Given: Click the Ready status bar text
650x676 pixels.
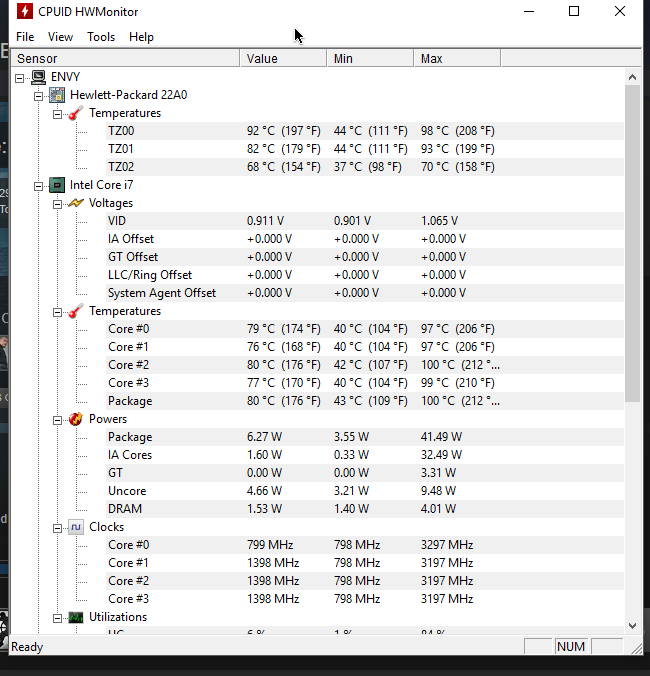Looking at the screenshot, I should click(x=27, y=647).
